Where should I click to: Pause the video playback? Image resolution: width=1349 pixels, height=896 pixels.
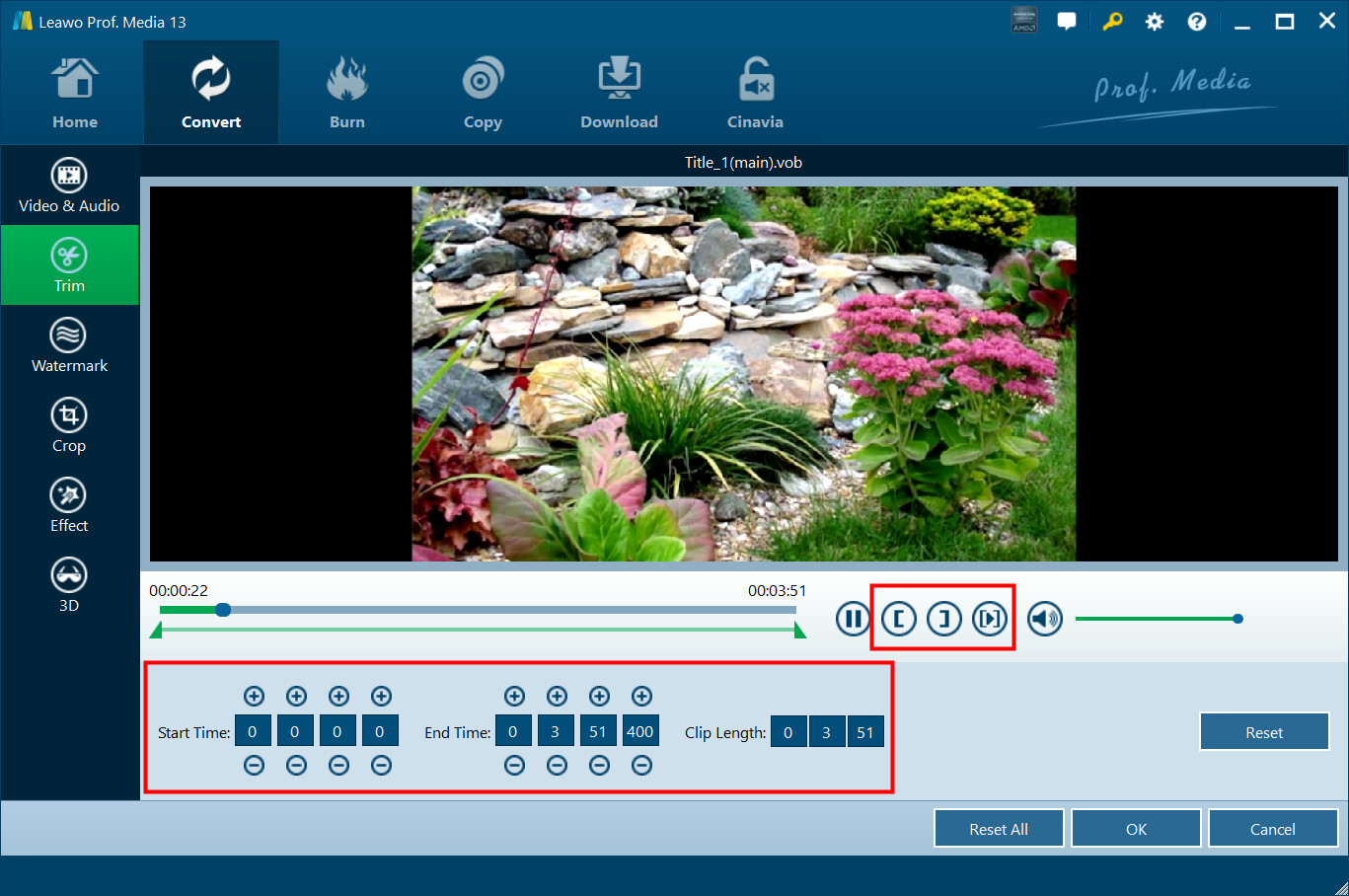pyautogui.click(x=853, y=619)
